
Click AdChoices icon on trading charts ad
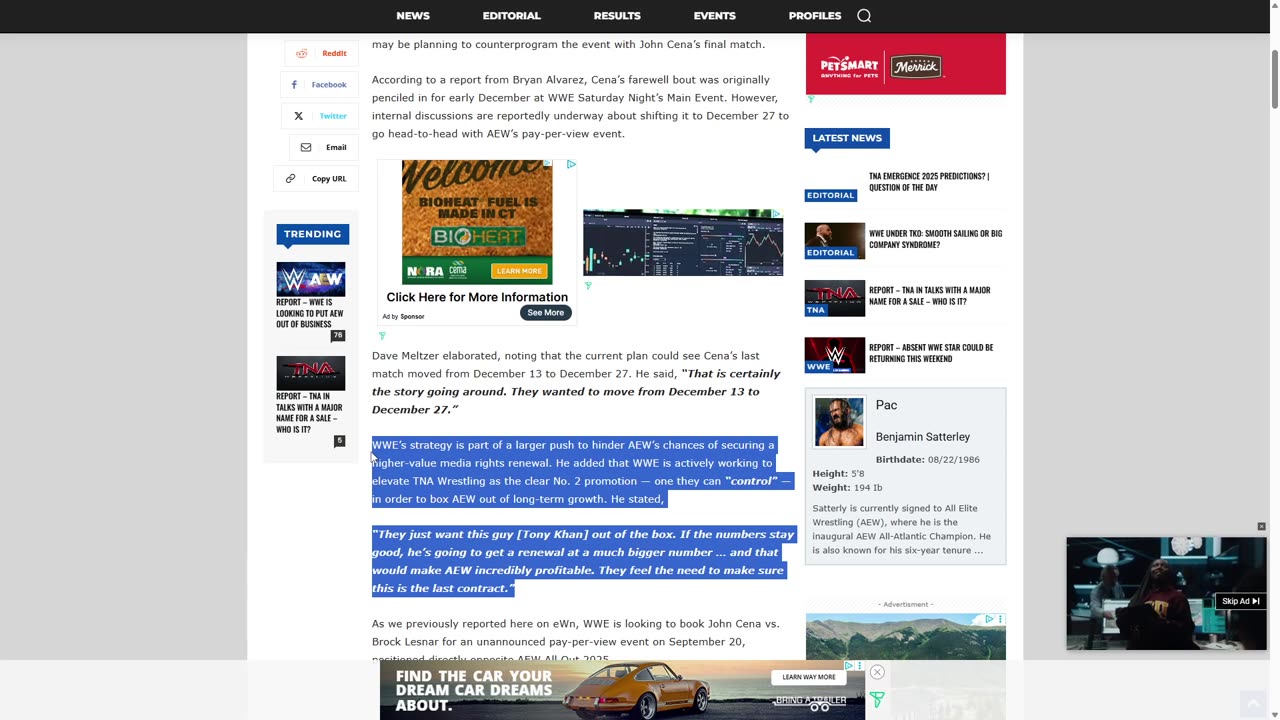(x=776, y=214)
